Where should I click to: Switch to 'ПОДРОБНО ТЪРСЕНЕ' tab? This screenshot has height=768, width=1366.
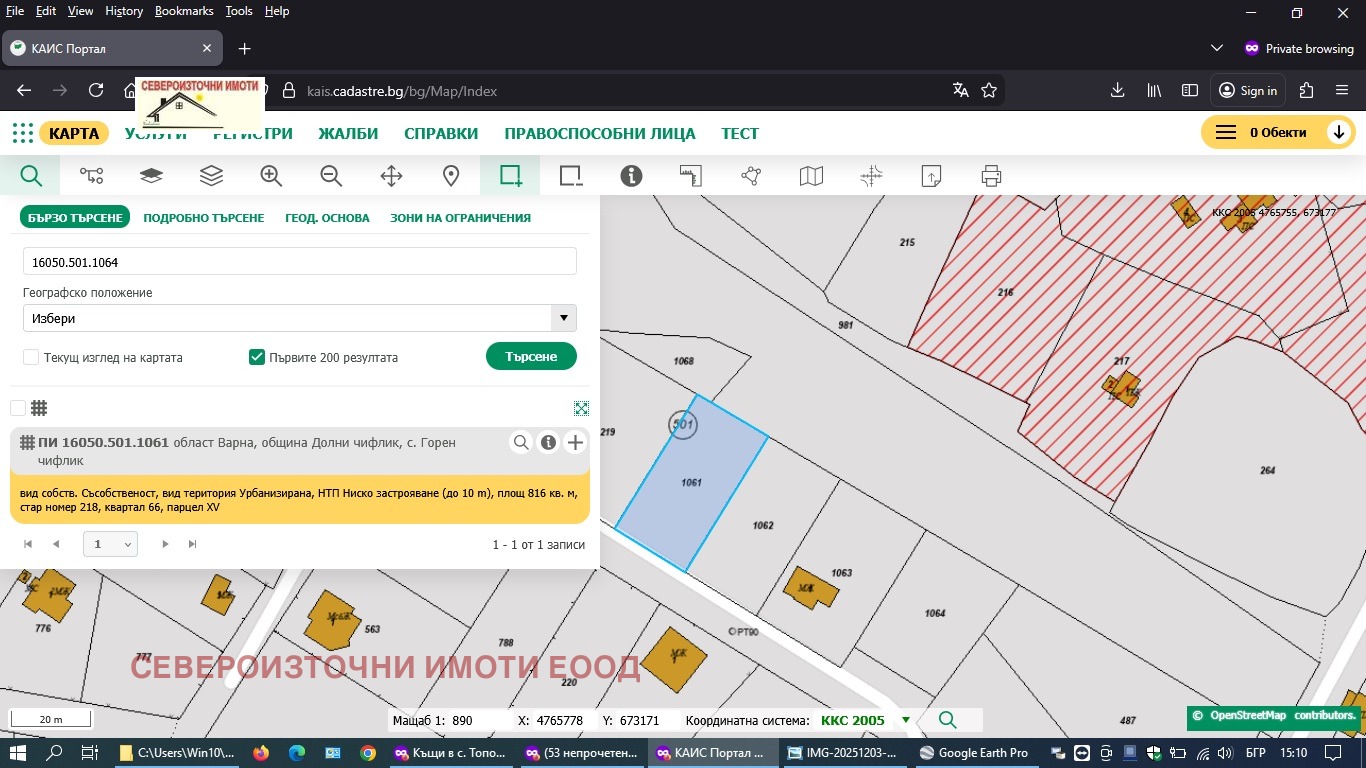(204, 218)
